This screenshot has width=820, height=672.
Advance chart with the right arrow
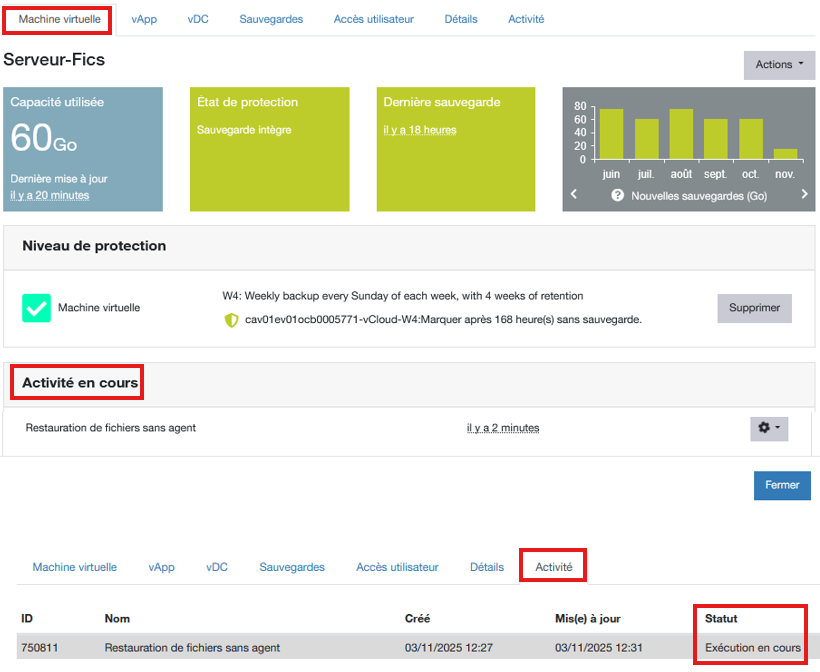804,195
